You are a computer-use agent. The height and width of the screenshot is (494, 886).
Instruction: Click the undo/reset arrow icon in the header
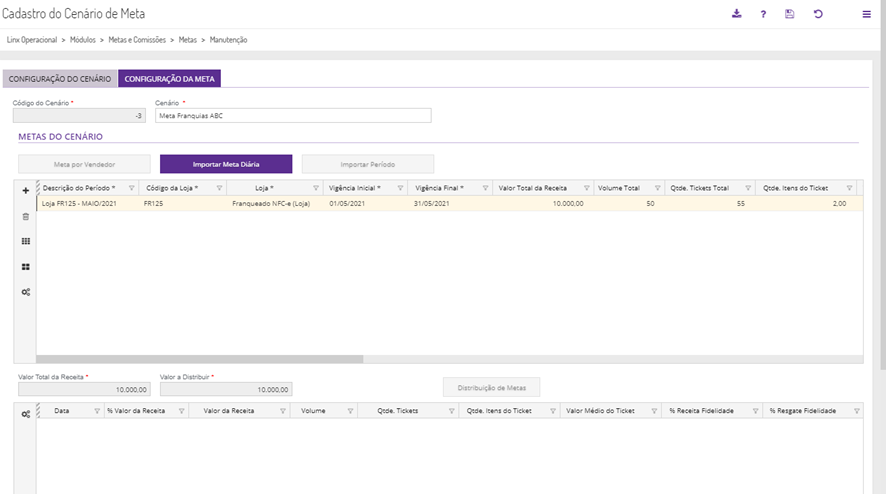pos(818,14)
